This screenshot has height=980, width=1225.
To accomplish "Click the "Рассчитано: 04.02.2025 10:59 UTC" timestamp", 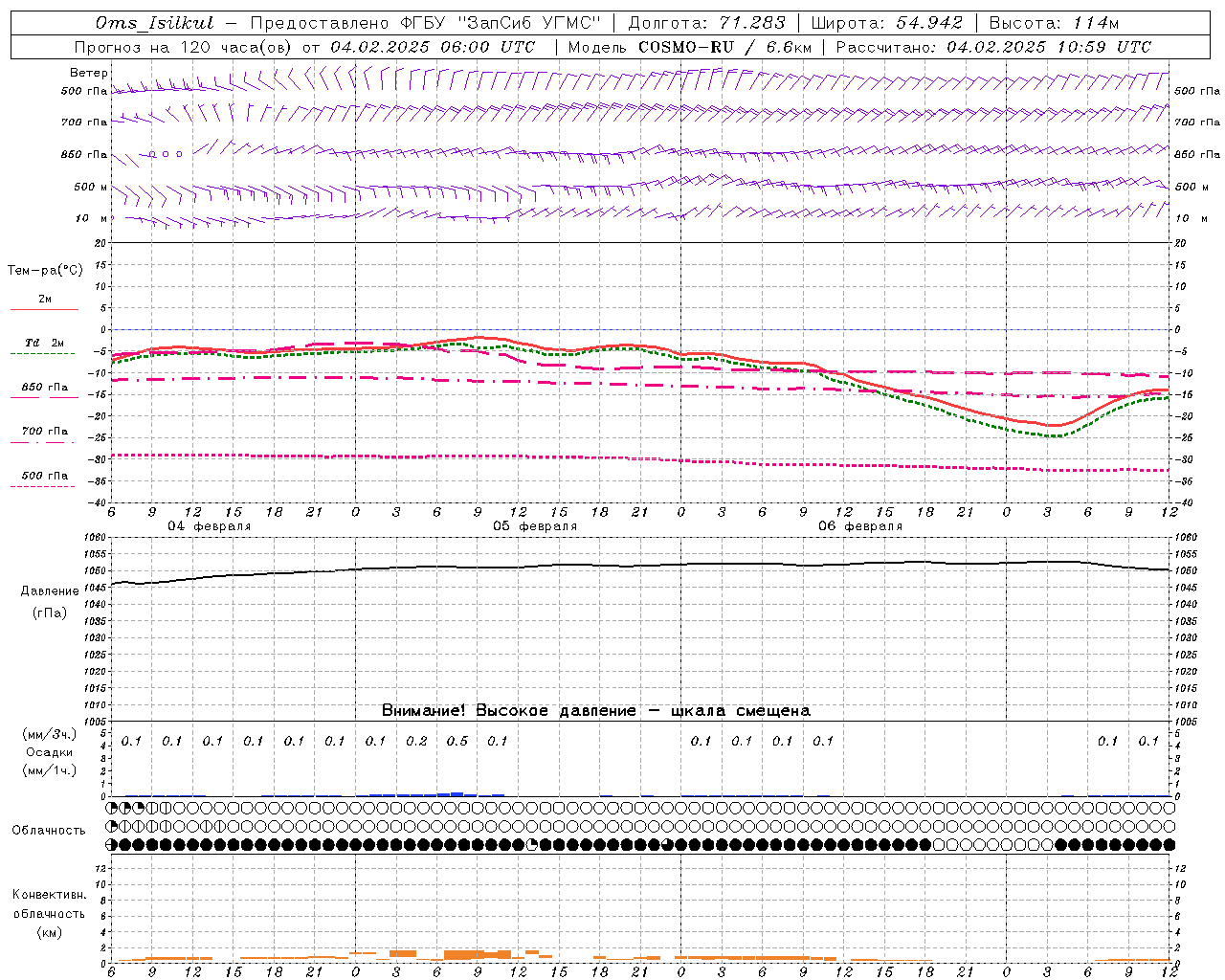I will (x=993, y=47).
